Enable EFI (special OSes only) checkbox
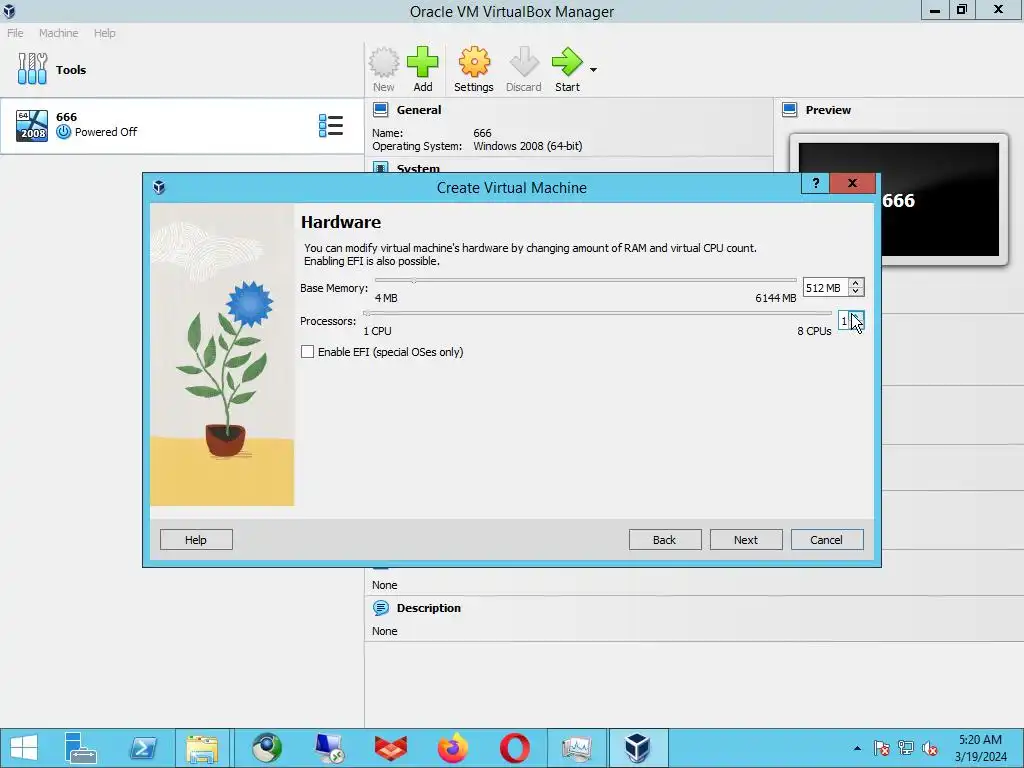 tap(307, 352)
